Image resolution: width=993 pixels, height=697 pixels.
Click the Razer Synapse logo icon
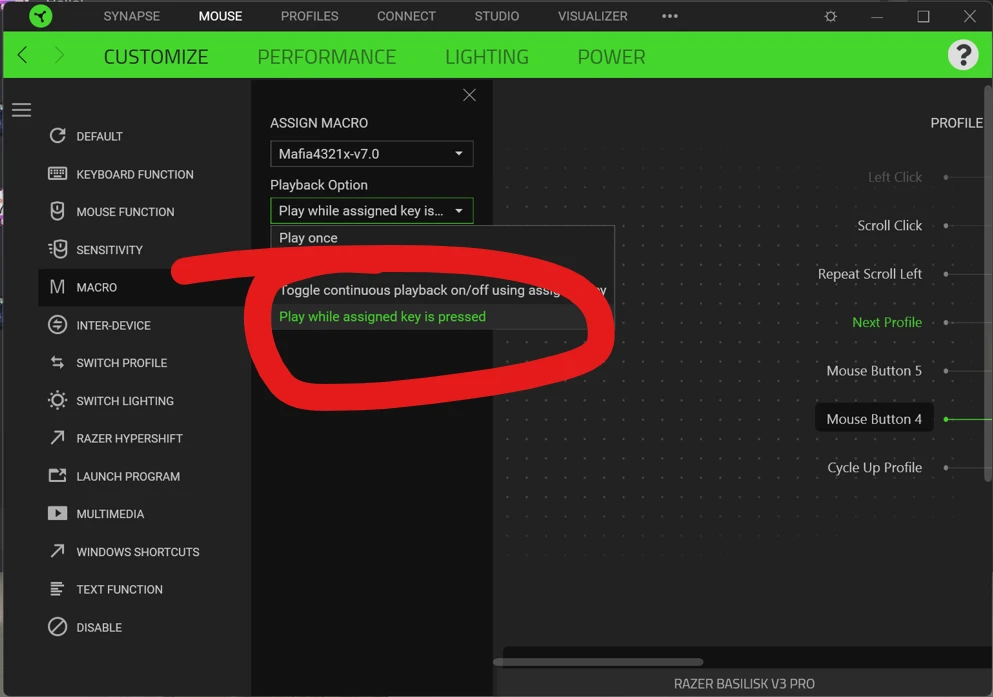click(41, 16)
